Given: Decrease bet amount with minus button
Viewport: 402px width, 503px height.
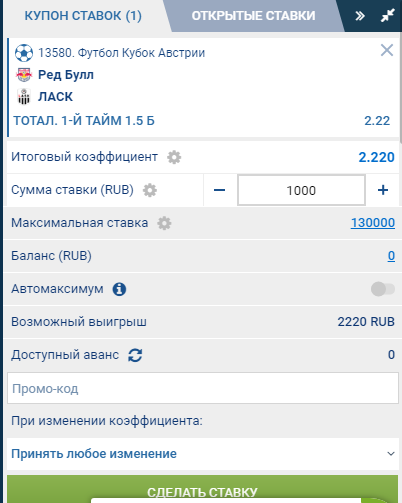Looking at the screenshot, I should [x=219, y=190].
